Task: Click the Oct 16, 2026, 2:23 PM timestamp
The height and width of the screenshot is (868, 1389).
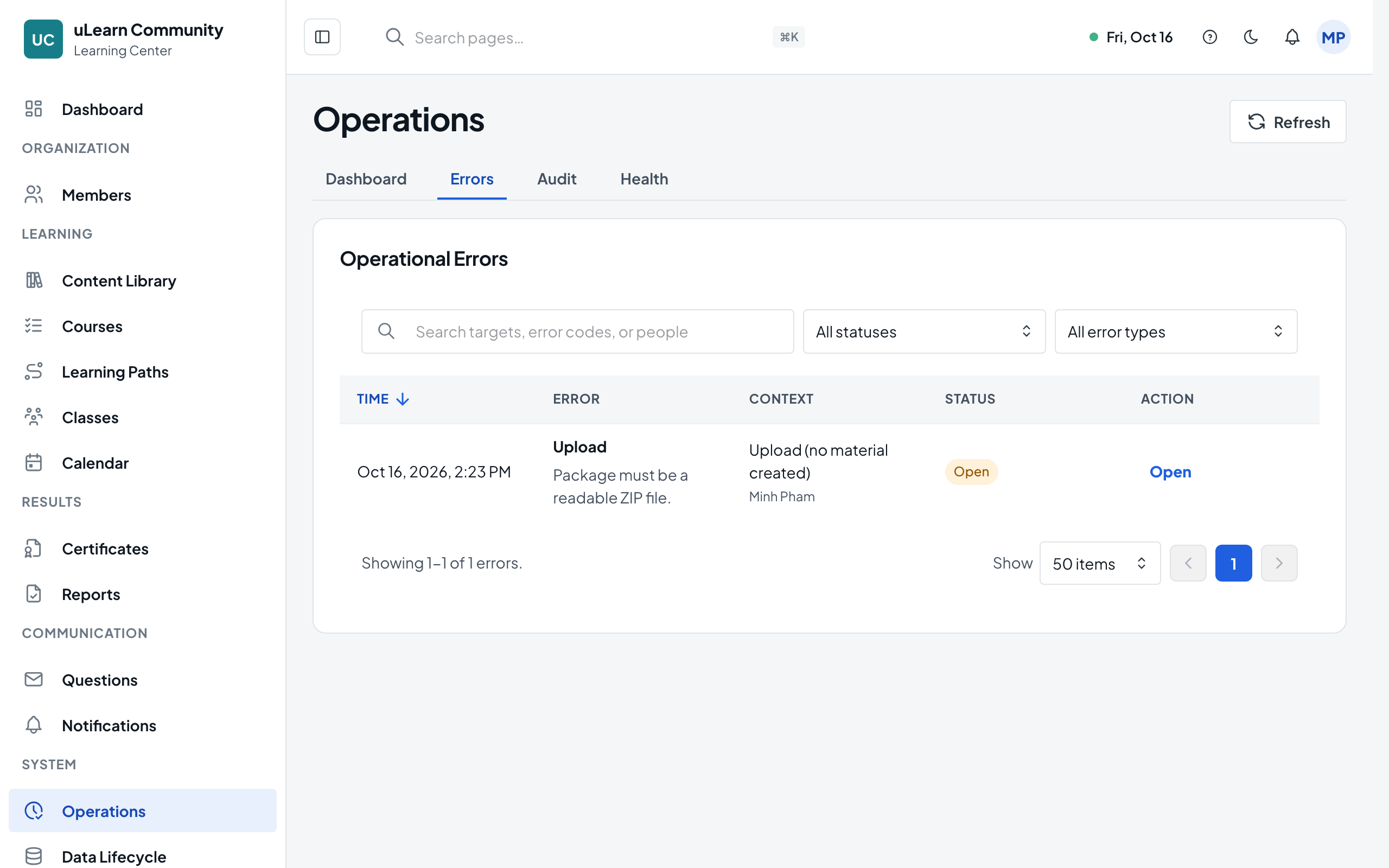Action: (434, 472)
